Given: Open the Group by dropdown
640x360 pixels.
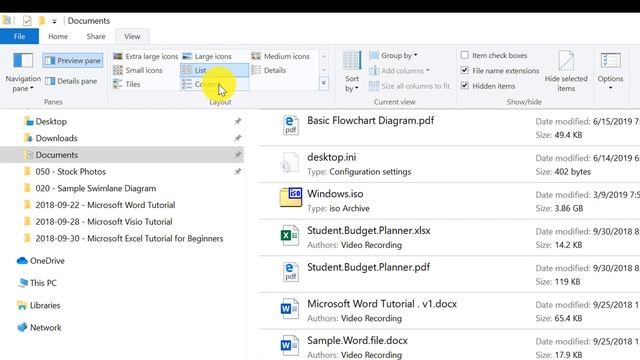Looking at the screenshot, I should tap(393, 55).
